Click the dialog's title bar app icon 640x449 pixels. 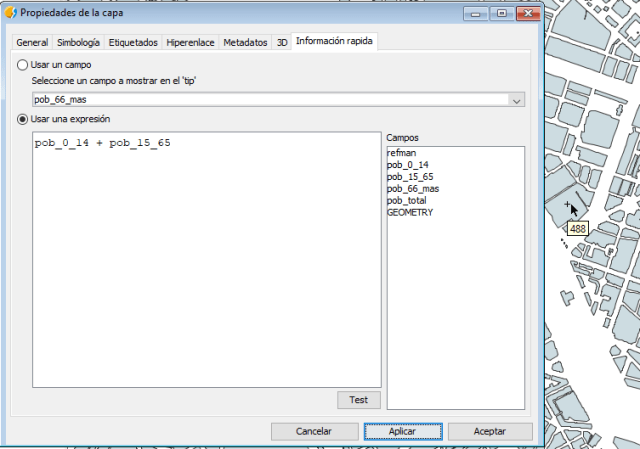11,12
